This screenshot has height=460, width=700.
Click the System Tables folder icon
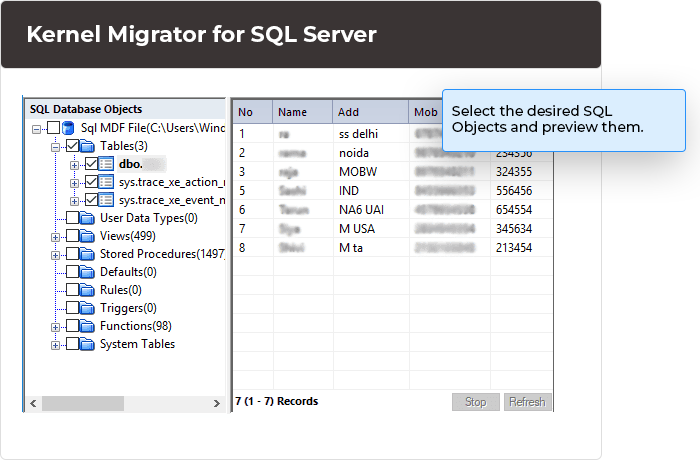coord(87,344)
